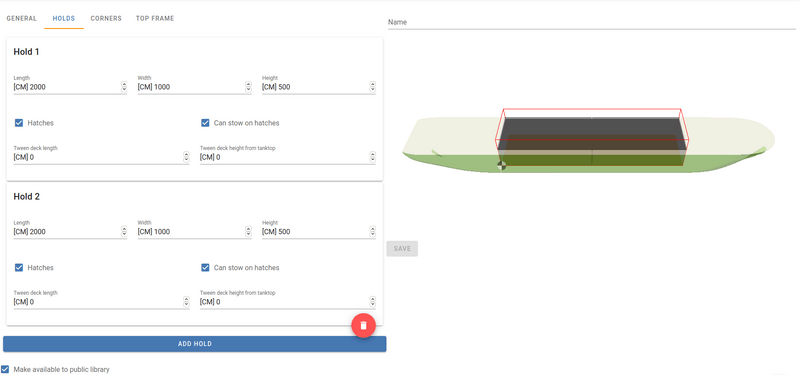Adjust Hold 2 Tween deck length stepper
Image resolution: width=800 pixels, height=375 pixels.
[186, 302]
